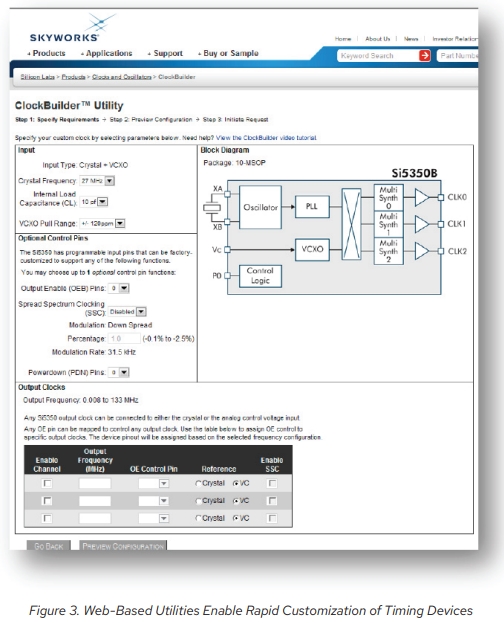The image size is (504, 623).
Task: Click the PLL block in diagram
Action: click(x=312, y=207)
